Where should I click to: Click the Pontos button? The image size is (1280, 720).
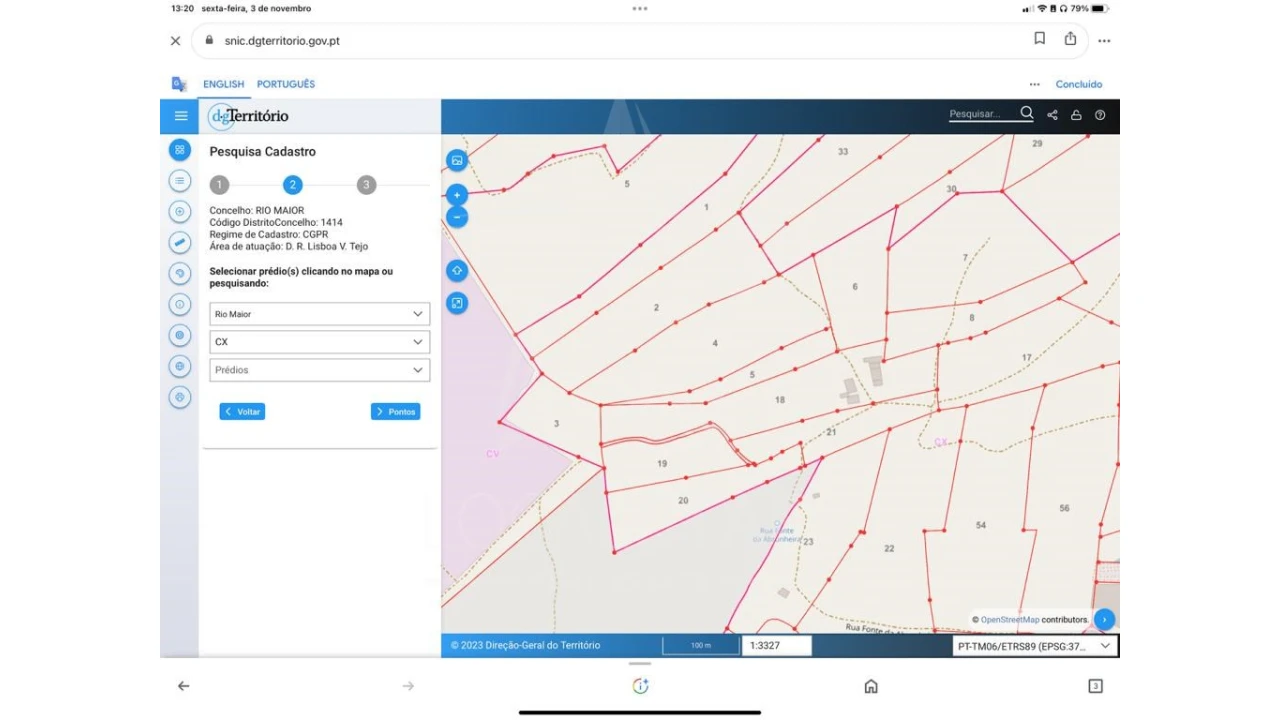pos(395,412)
